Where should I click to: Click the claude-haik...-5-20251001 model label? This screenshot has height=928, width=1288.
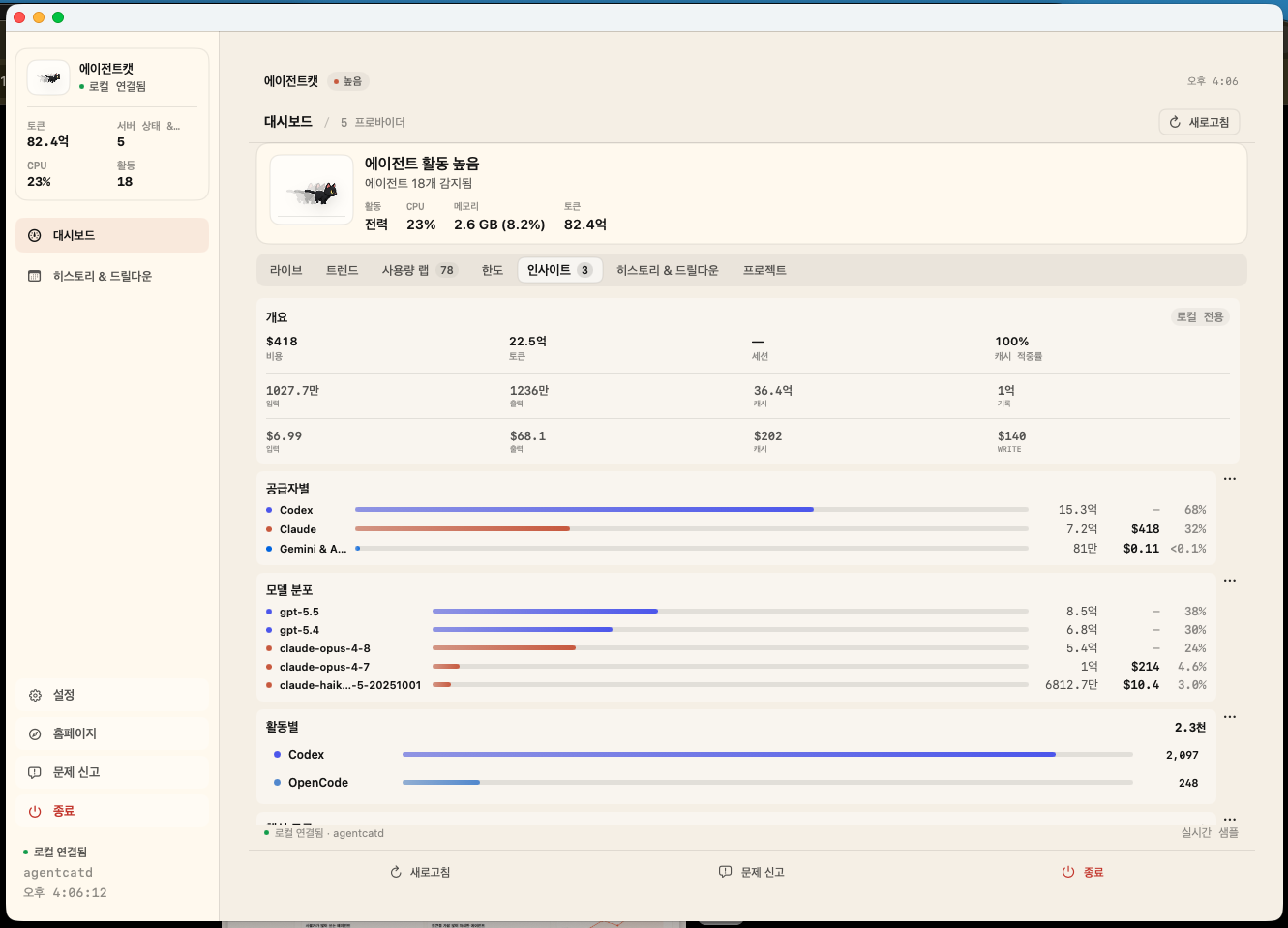point(350,685)
